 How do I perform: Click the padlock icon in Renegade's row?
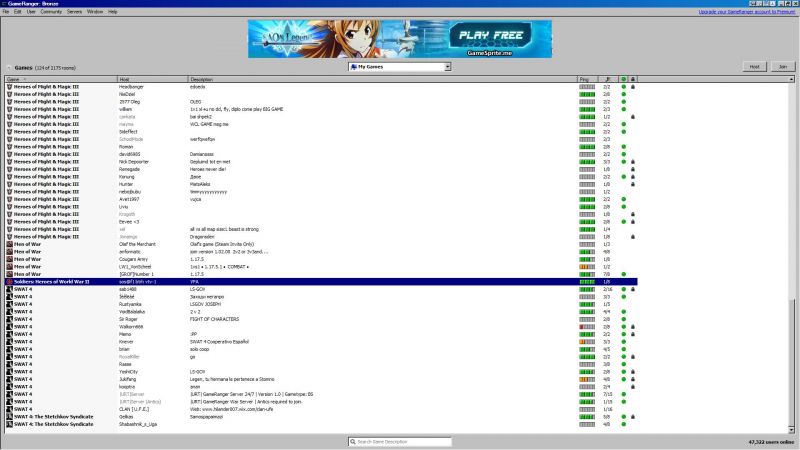point(633,169)
